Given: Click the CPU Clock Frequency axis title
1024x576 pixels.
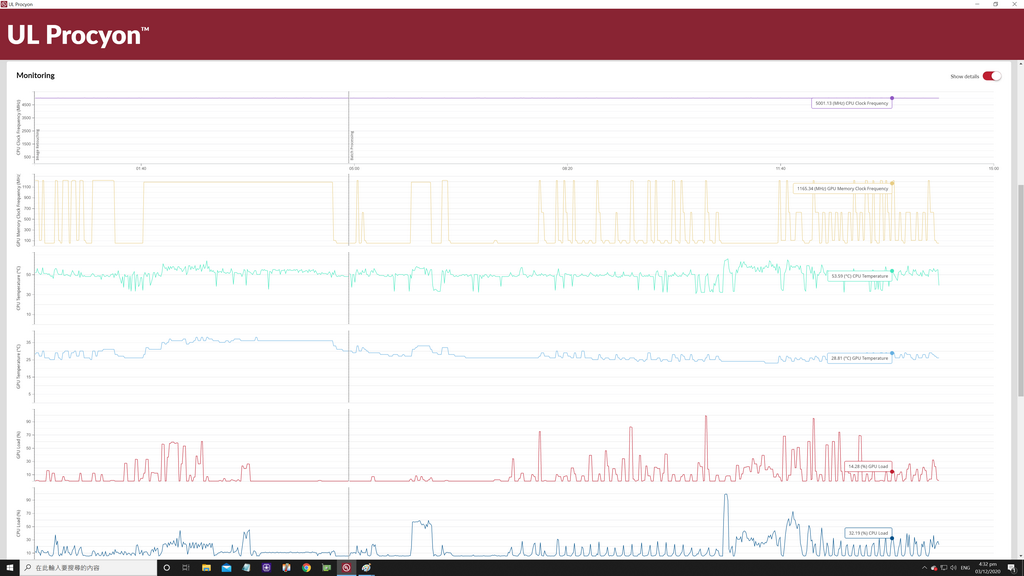Looking at the screenshot, I should click(x=19, y=127).
